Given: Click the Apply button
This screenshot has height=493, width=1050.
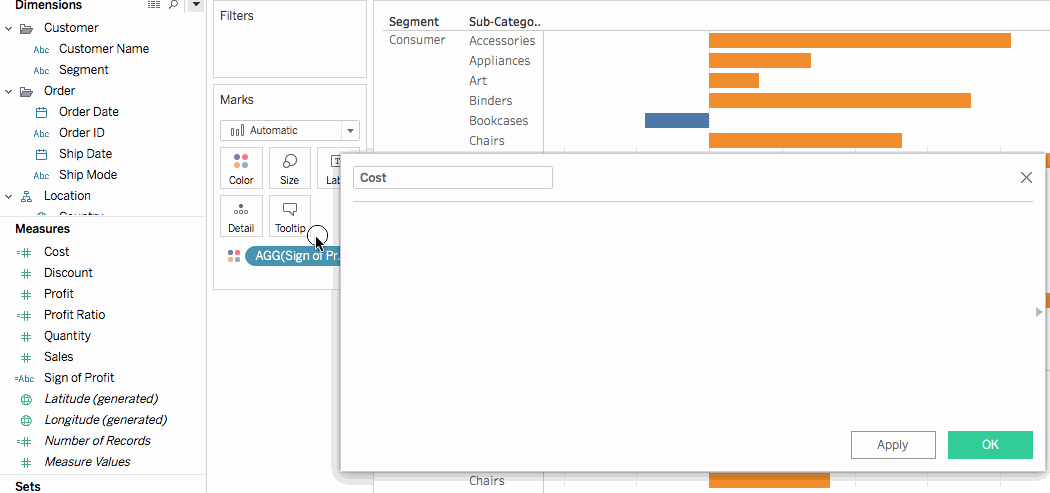Looking at the screenshot, I should (892, 445).
